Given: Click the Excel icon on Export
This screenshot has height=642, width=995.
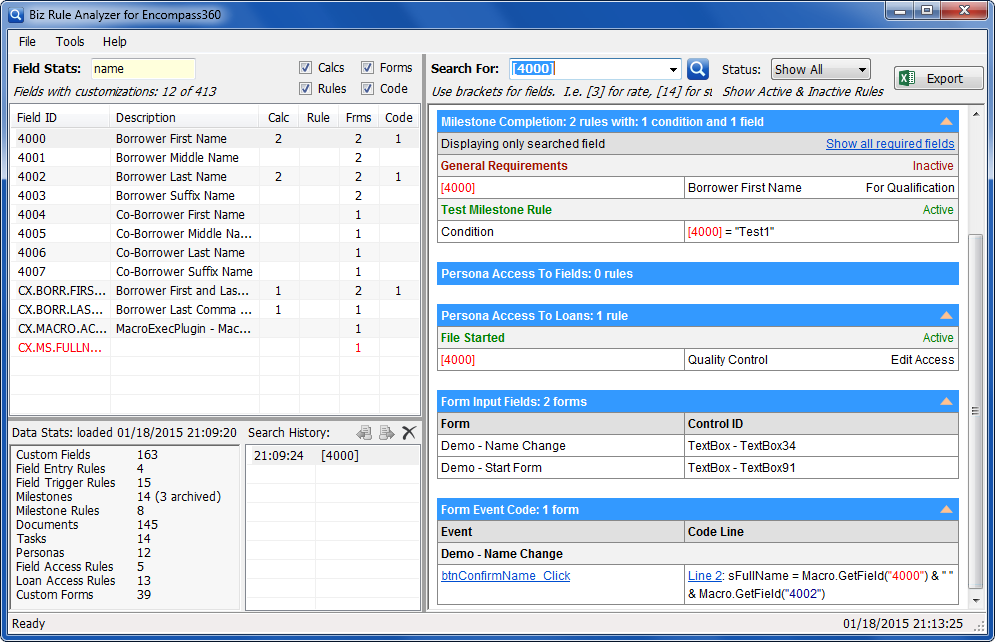Looking at the screenshot, I should click(907, 78).
